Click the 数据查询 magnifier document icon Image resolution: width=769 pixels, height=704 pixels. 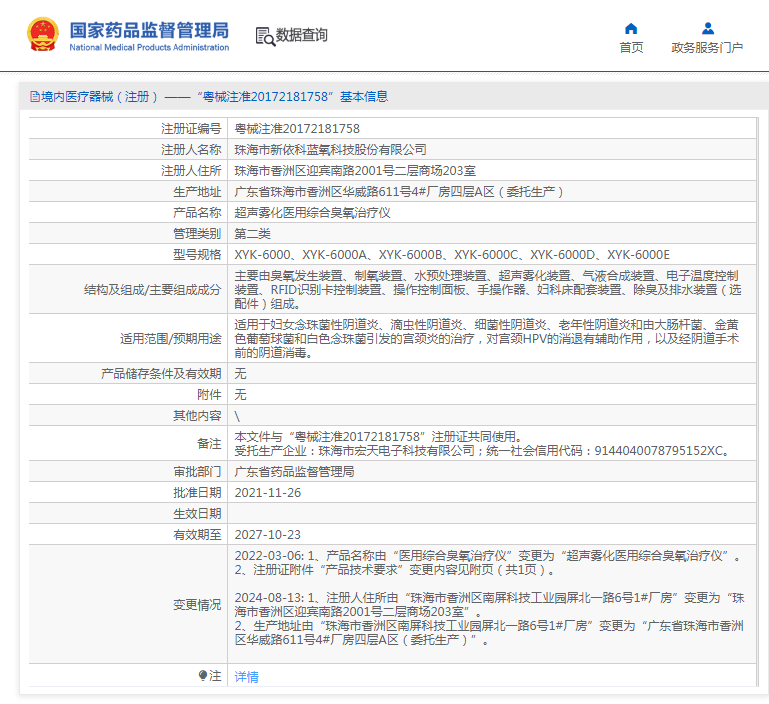click(x=265, y=36)
